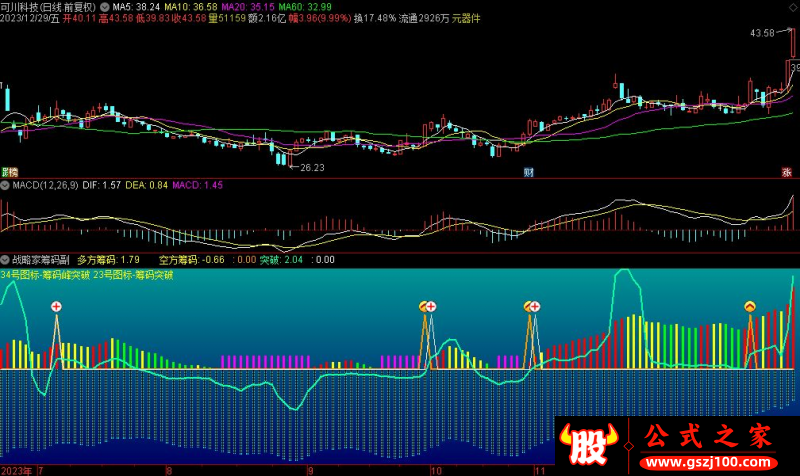
Task: Expand the 可川科技 main chart chevron menu
Action: (x=105, y=7)
